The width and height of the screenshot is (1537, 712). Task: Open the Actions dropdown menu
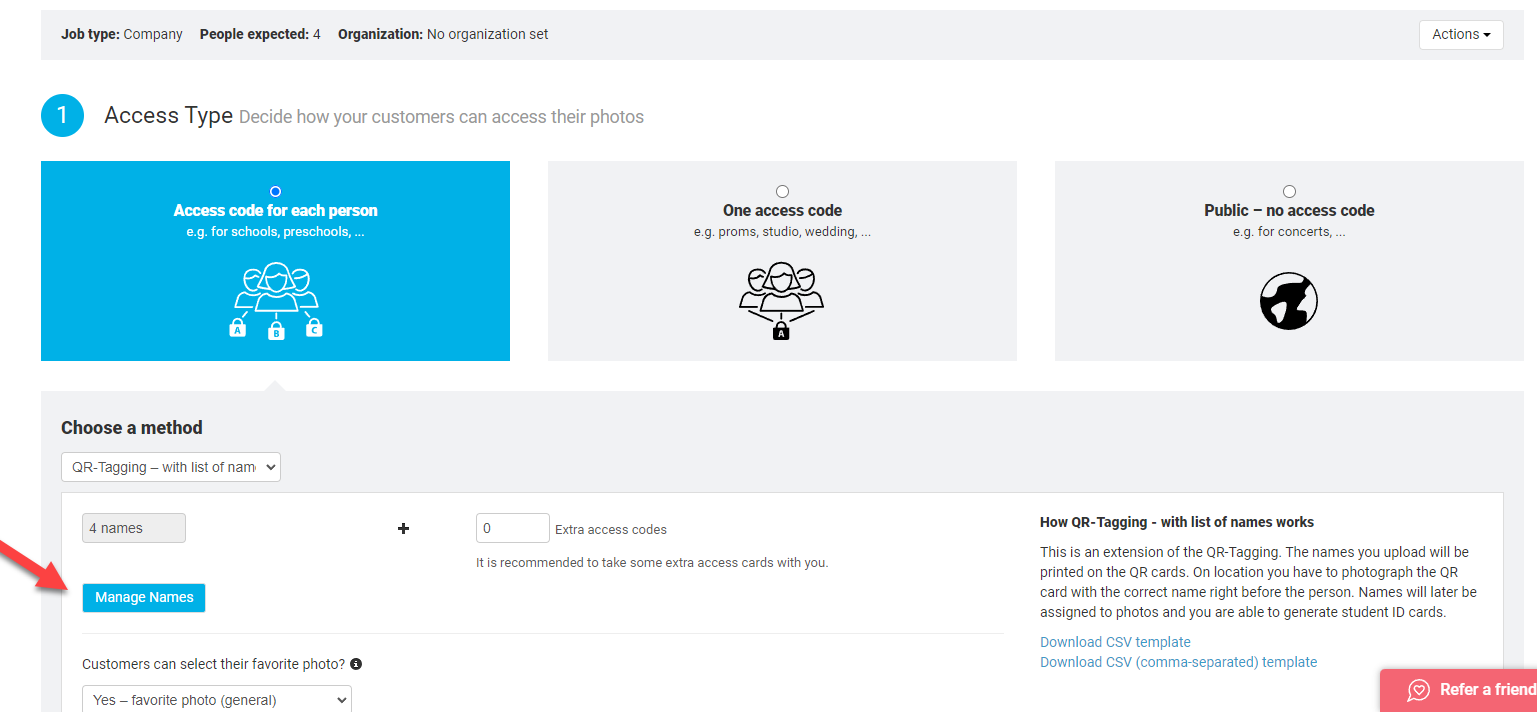tap(1461, 34)
